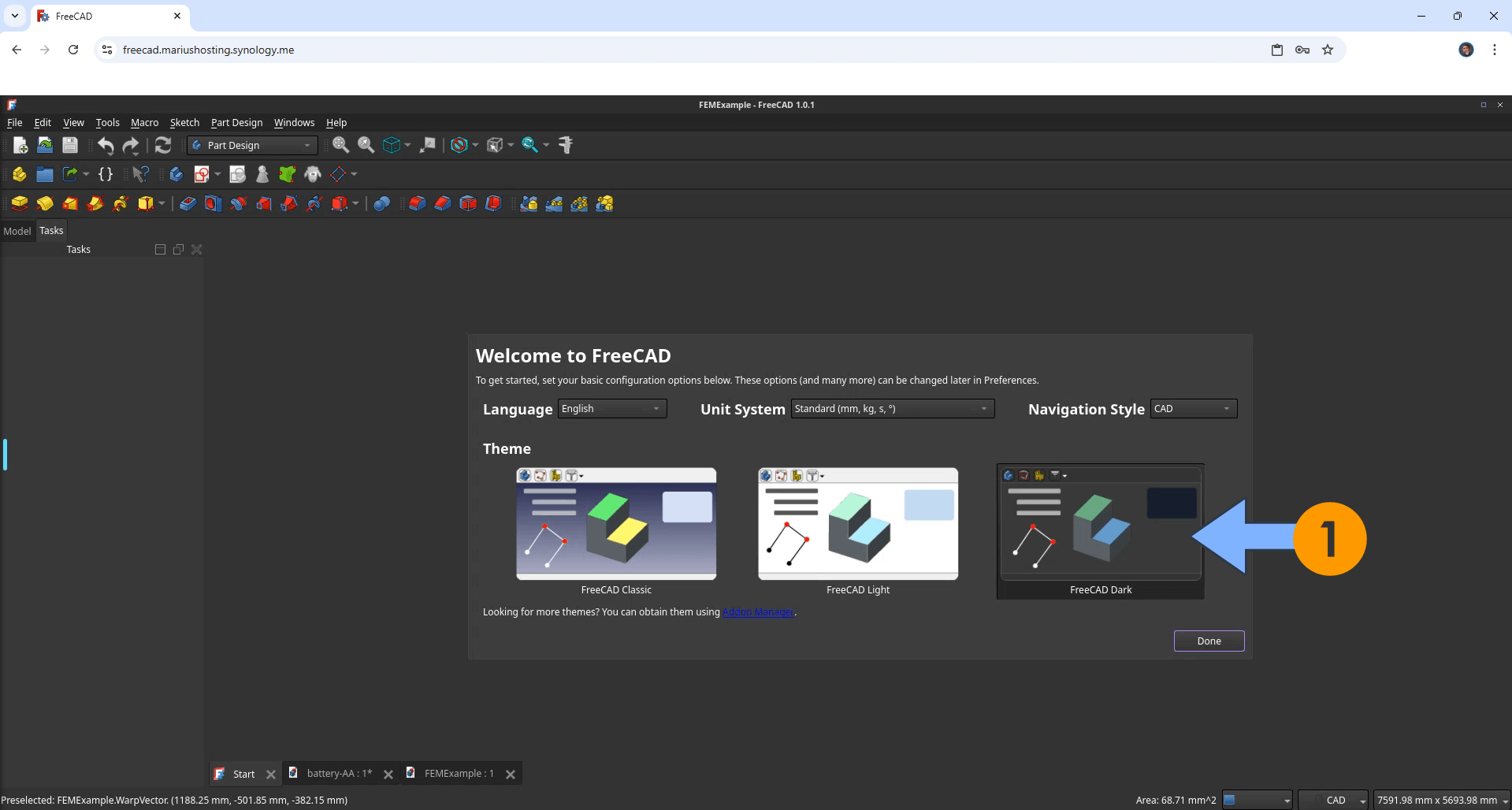Open the Macro menu
This screenshot has height=810, width=1512.
pos(144,123)
